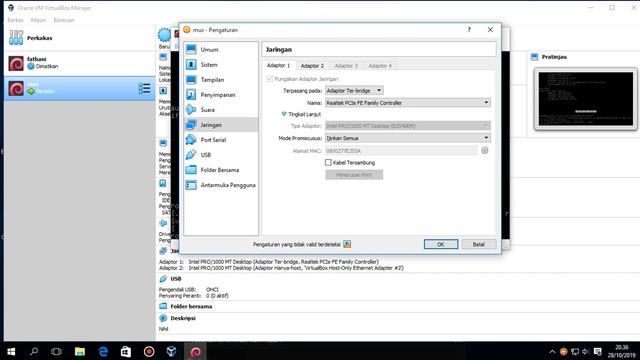Click the Pratinjau VM preview thumbnail
The width and height of the screenshot is (640, 360).
tap(586, 99)
